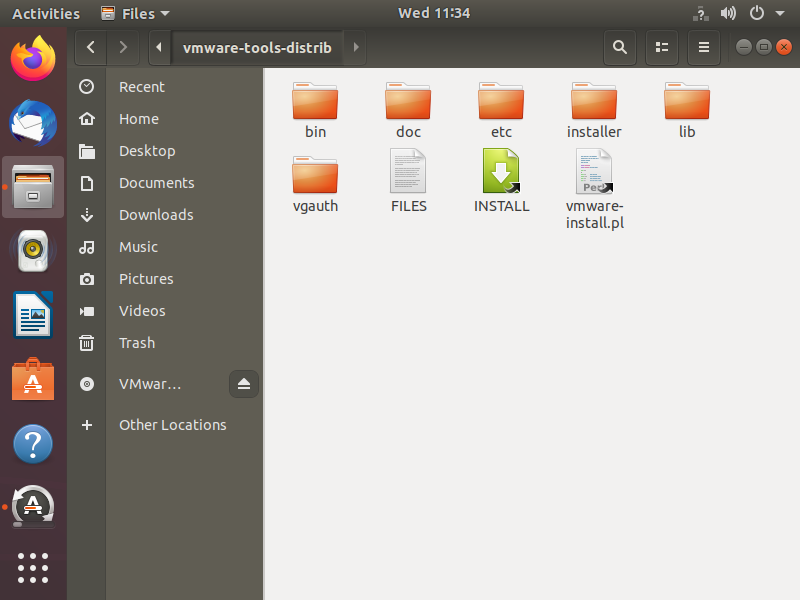This screenshot has width=800, height=600.
Task: Open the hamburger menu in Files
Action: pos(703,47)
